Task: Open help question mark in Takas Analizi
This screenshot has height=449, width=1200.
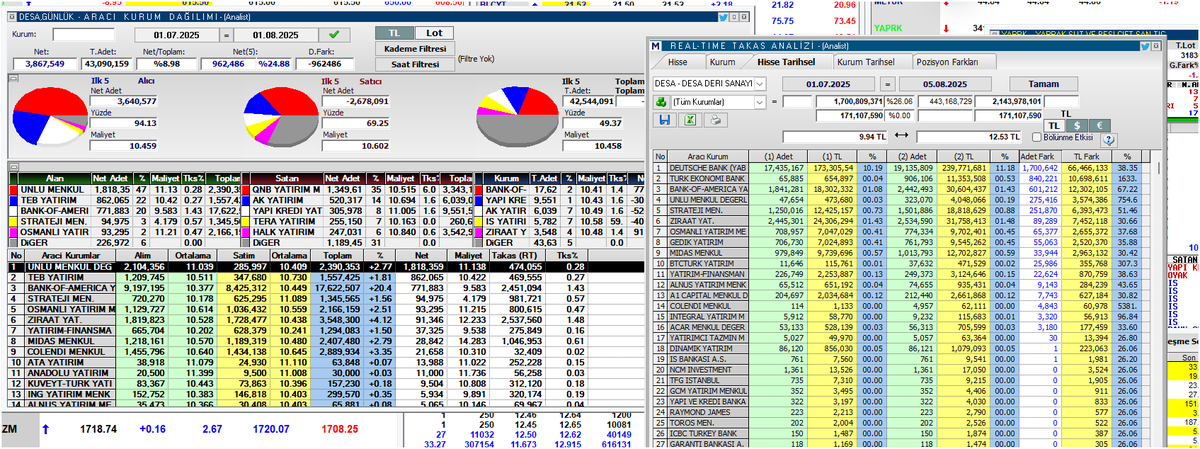Action: click(x=1109, y=139)
